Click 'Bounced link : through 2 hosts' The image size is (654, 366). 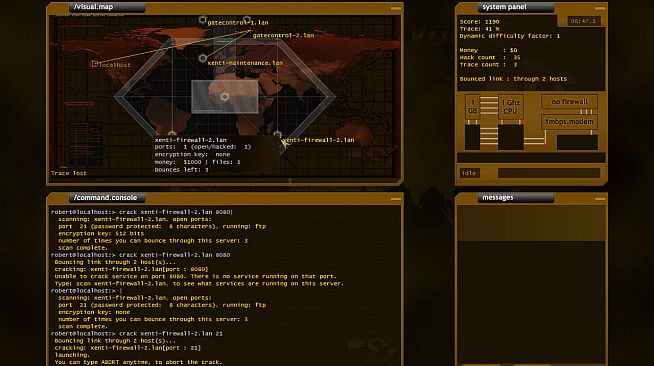513,79
